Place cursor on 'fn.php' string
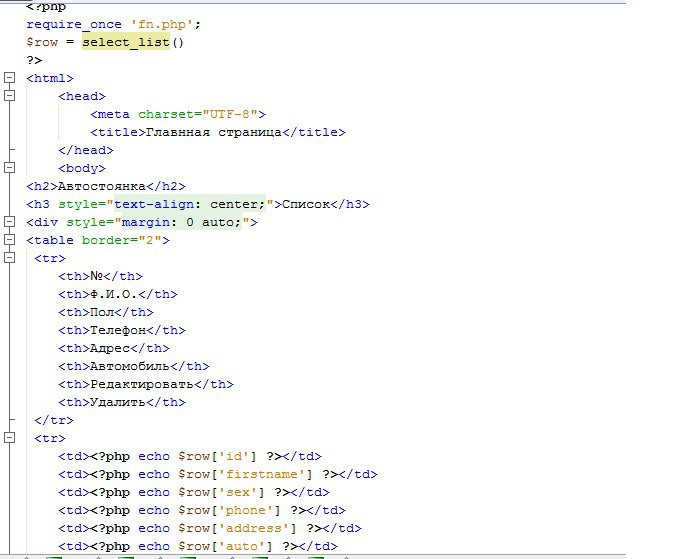 click(x=161, y=24)
